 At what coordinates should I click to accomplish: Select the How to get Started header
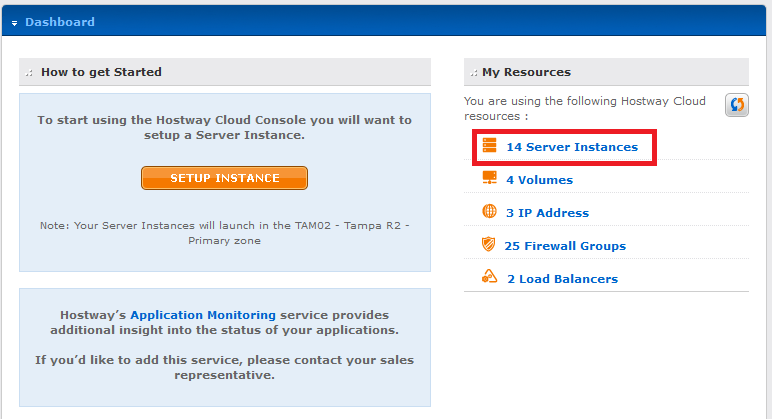(225, 72)
